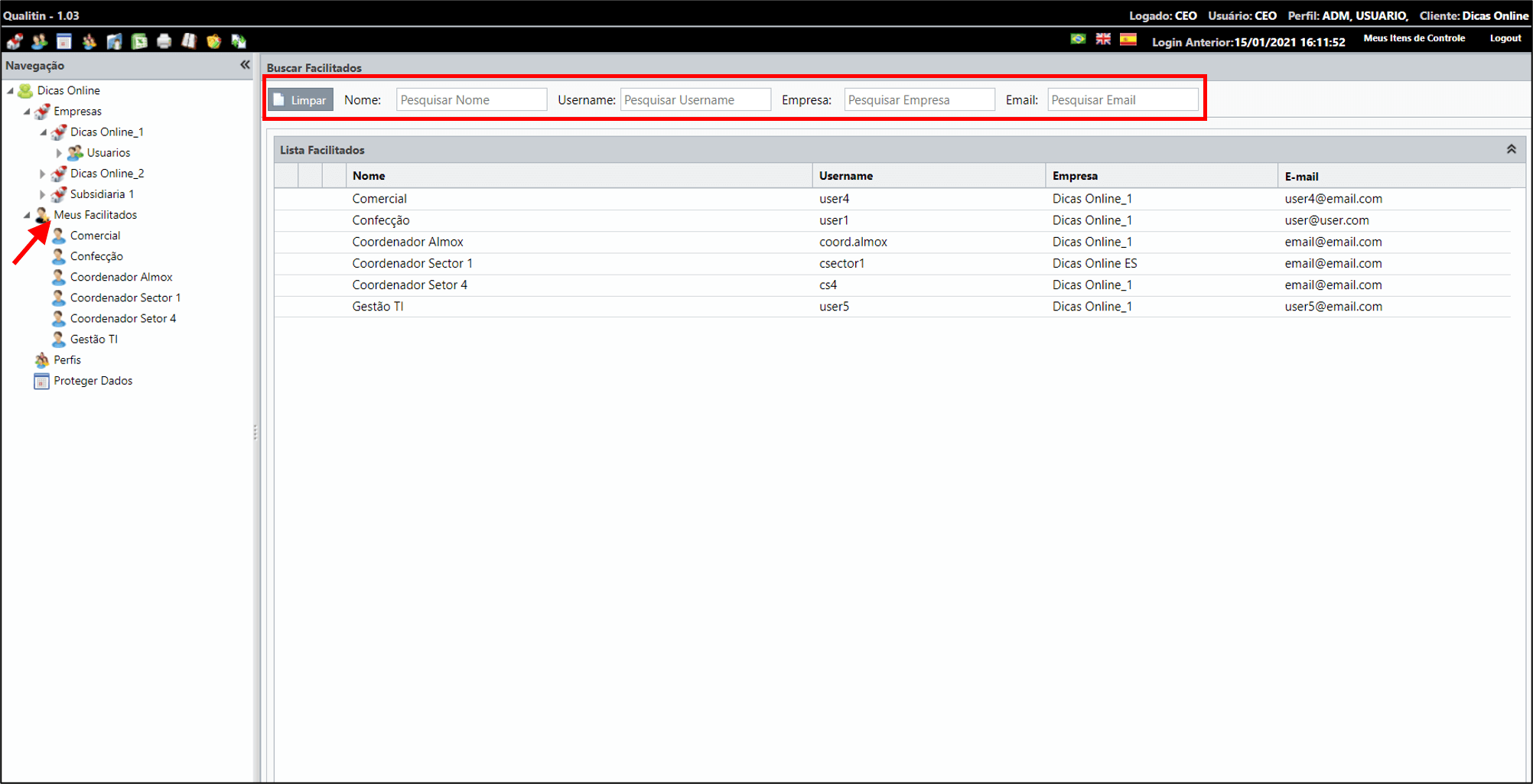Viewport: 1533px width, 784px height.
Task: Select the Comercial row in the list
Action: click(x=893, y=199)
